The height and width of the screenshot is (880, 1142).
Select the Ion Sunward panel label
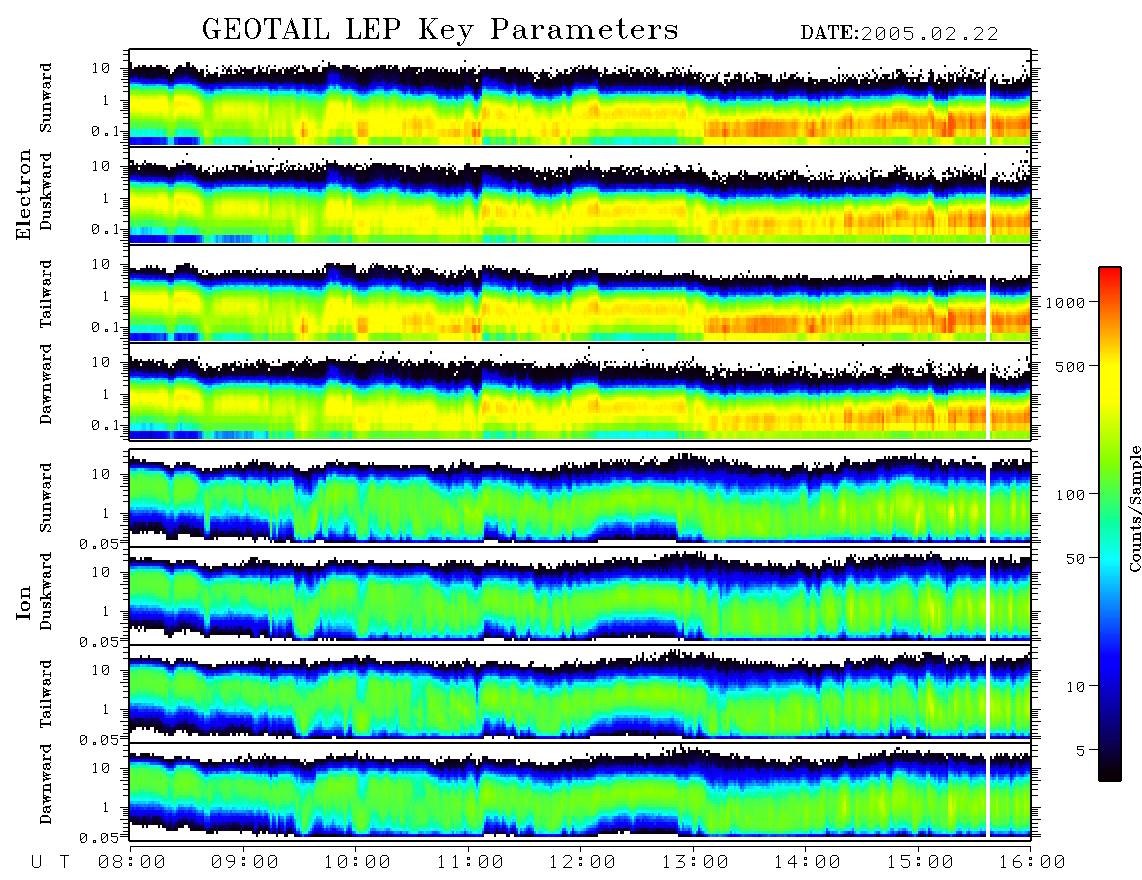46,498
